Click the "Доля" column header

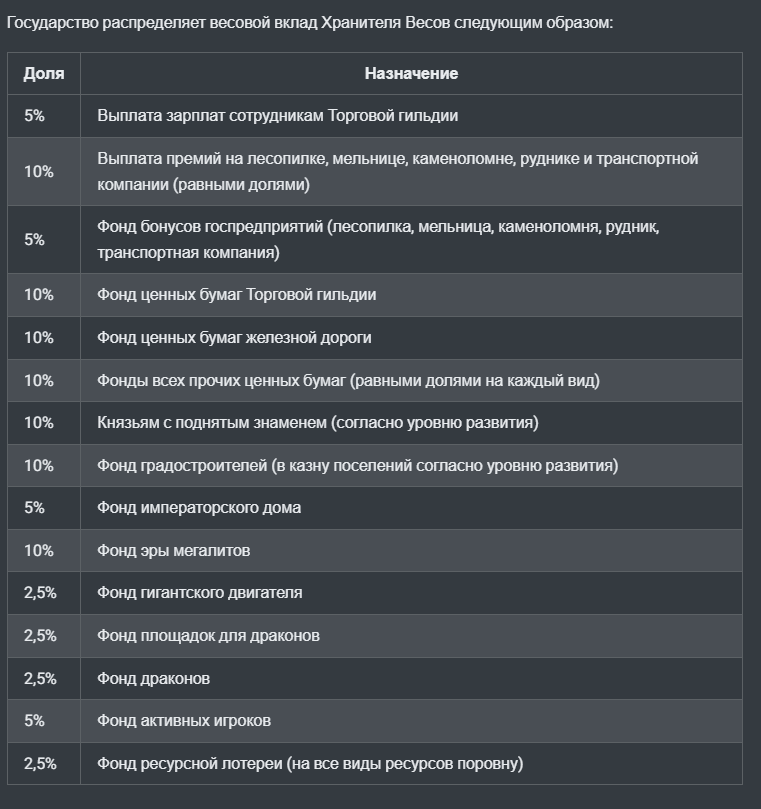44,73
